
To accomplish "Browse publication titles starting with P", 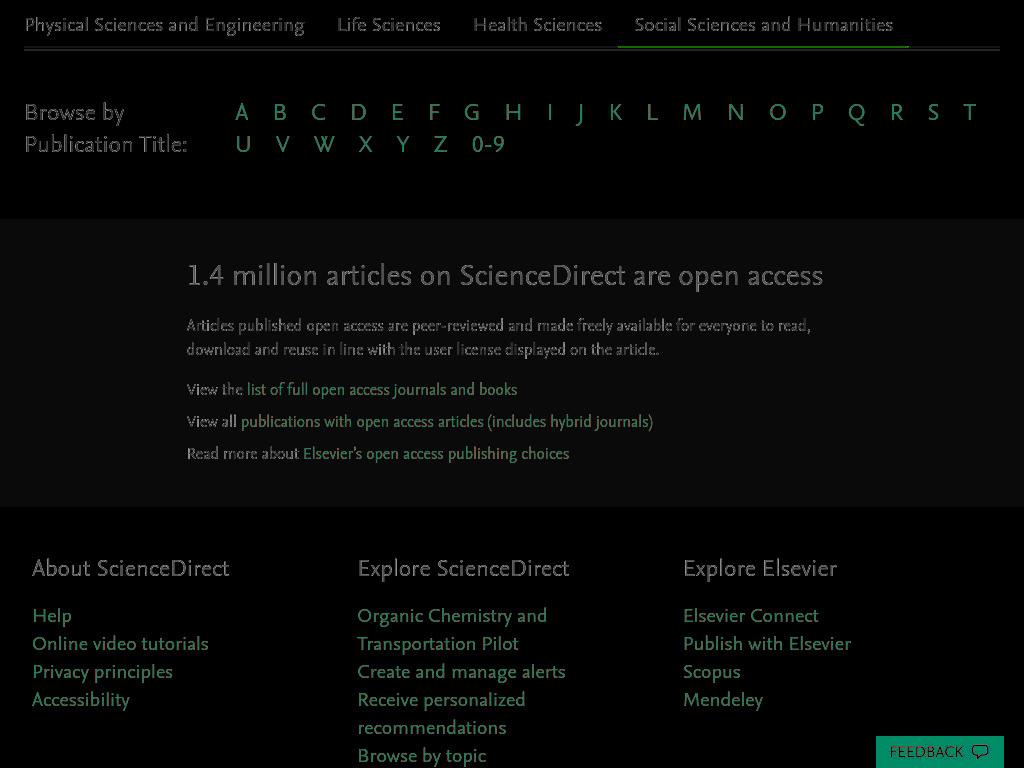I will [817, 112].
